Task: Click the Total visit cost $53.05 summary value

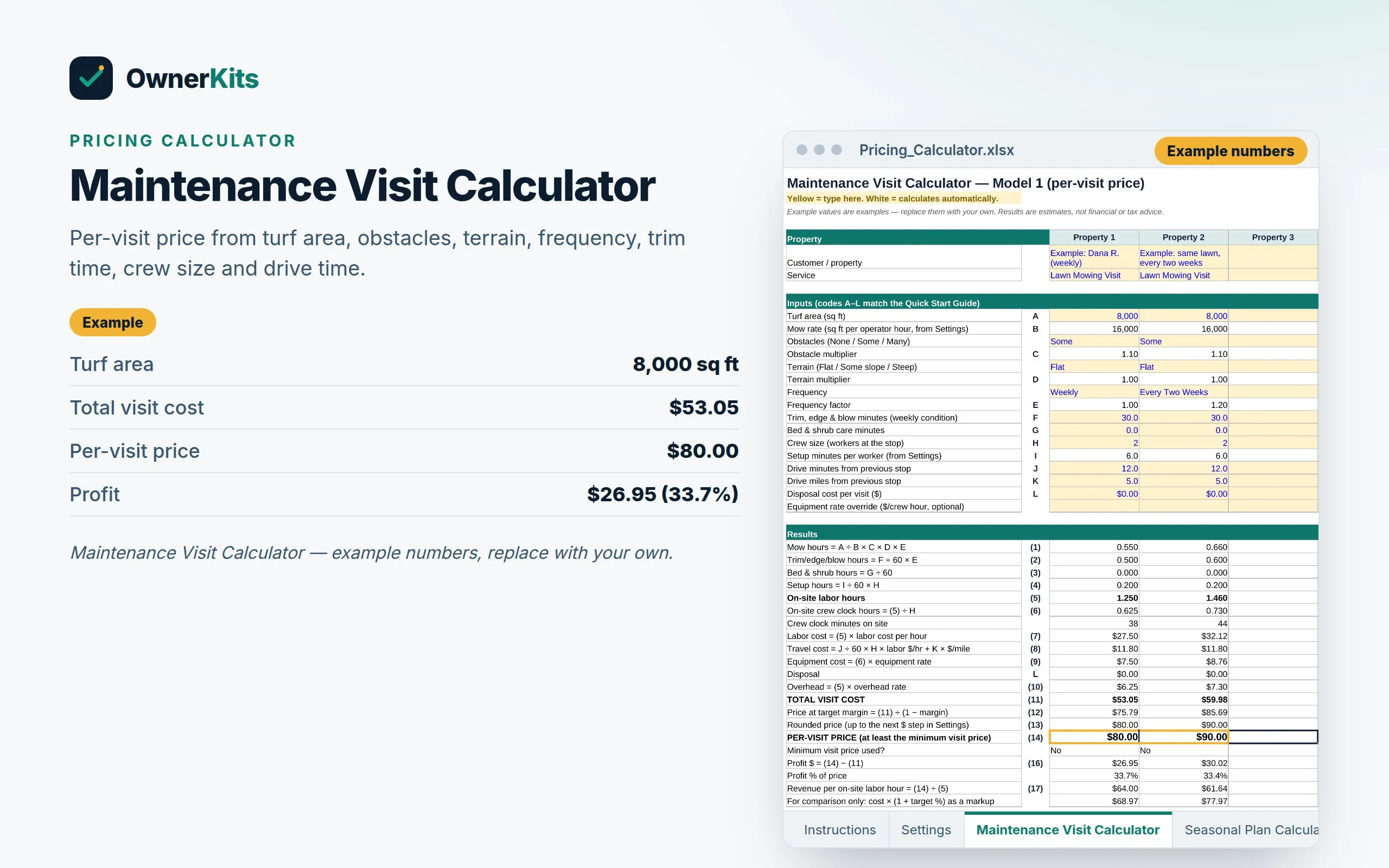Action: (x=704, y=407)
